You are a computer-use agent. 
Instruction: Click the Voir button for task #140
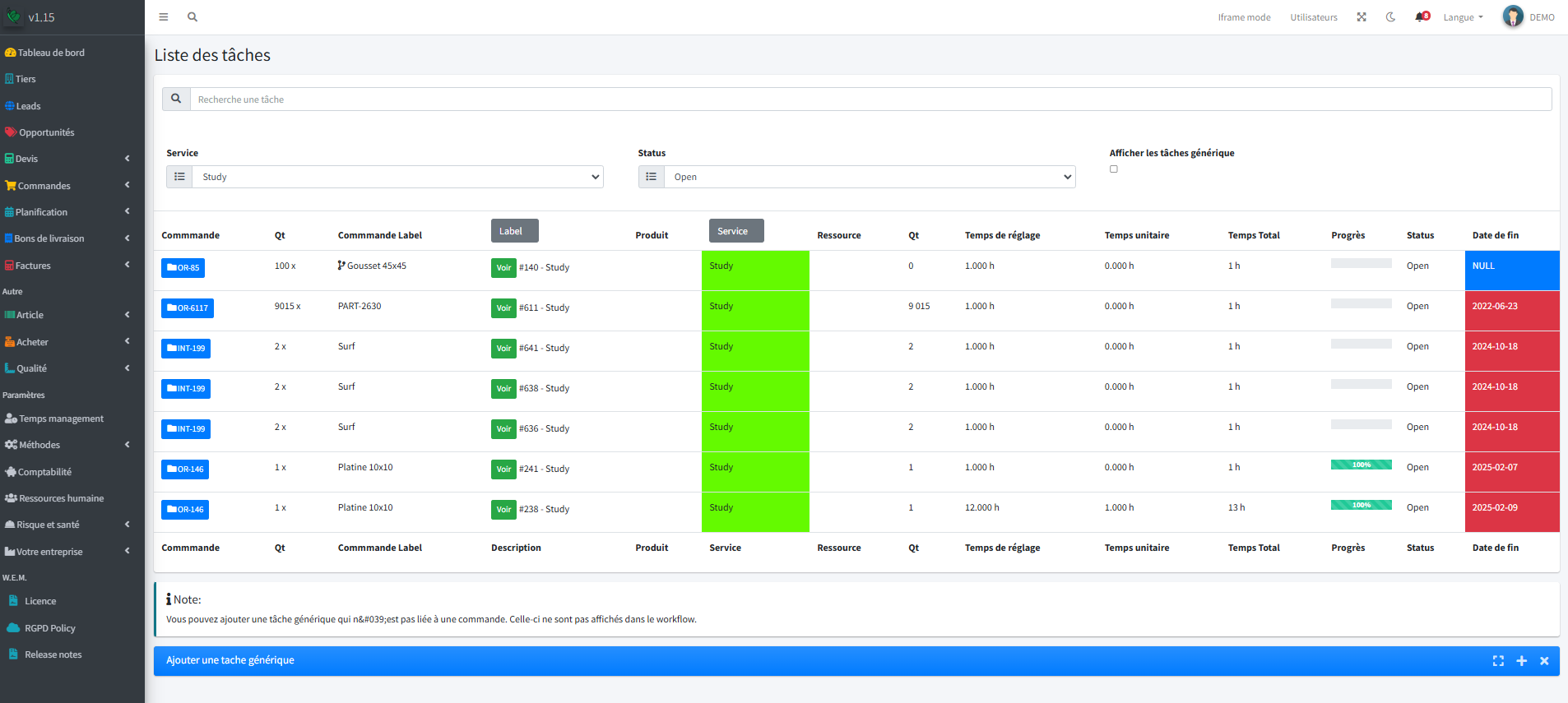[503, 268]
